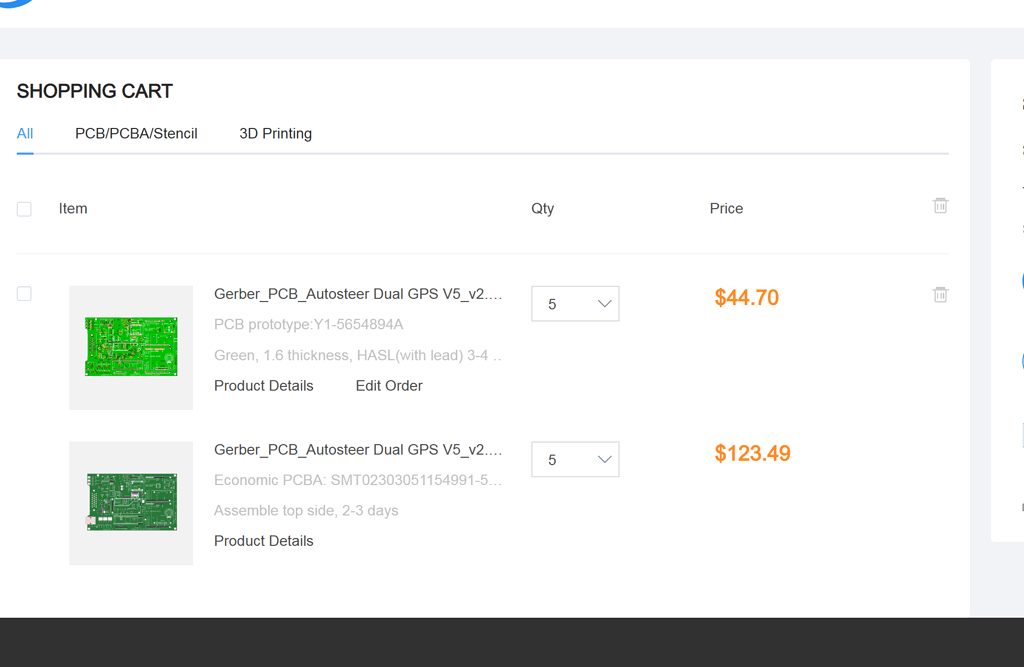Click the green PCB prototype thumbnail image
The image size is (1024, 667).
click(x=130, y=347)
